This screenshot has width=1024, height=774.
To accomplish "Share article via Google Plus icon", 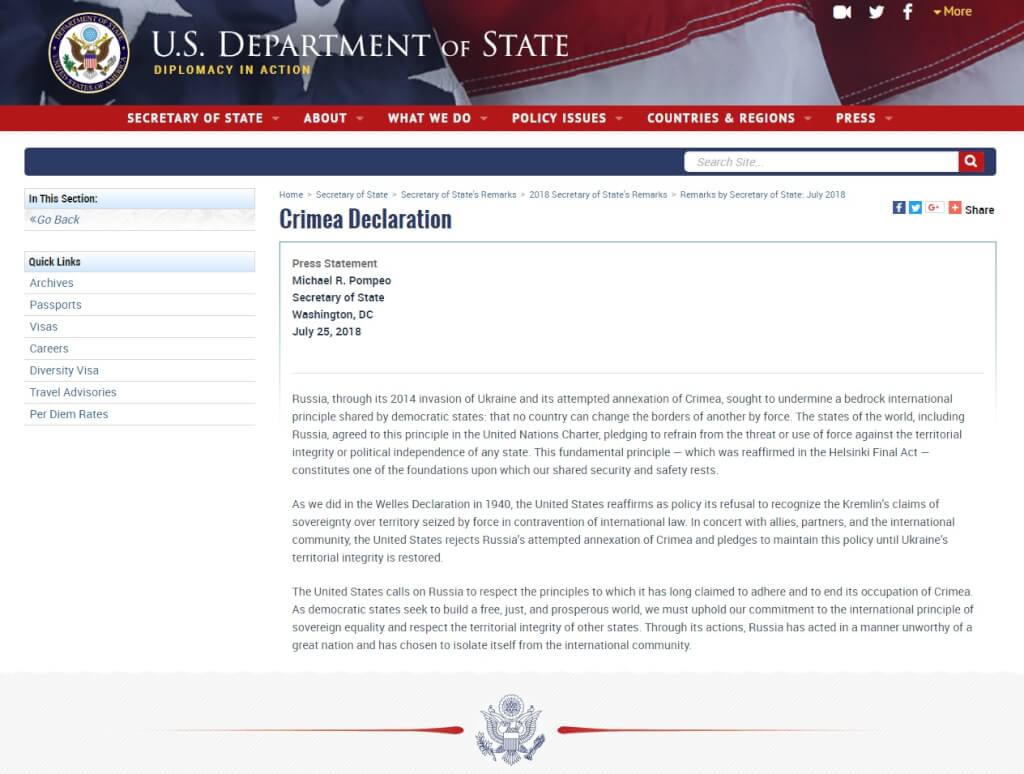I will (x=934, y=208).
